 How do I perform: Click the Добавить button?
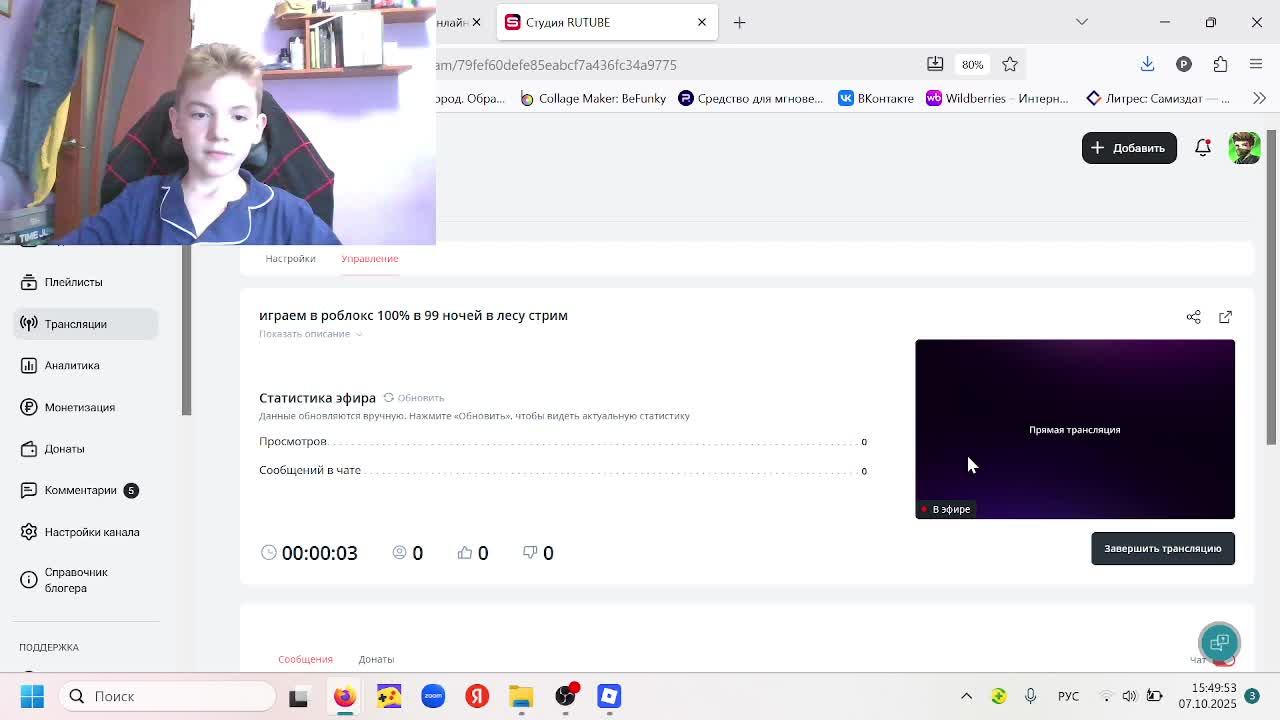pyautogui.click(x=1129, y=148)
